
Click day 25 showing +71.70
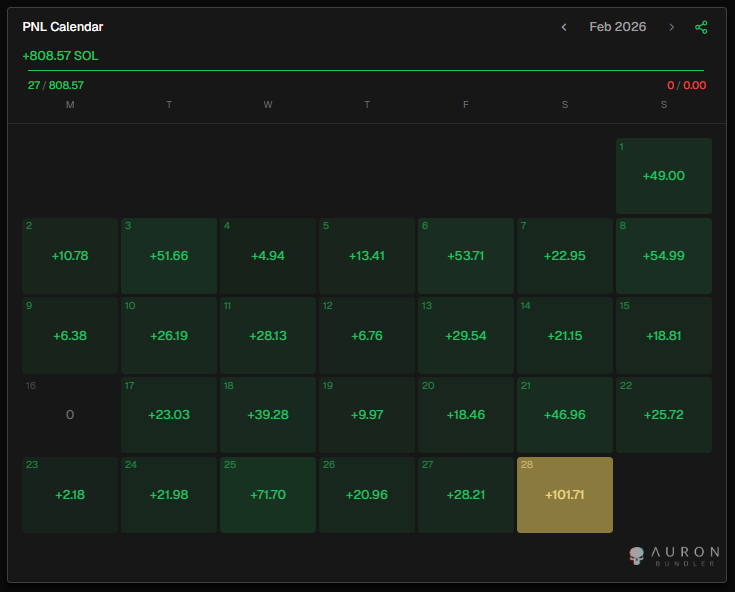point(268,495)
